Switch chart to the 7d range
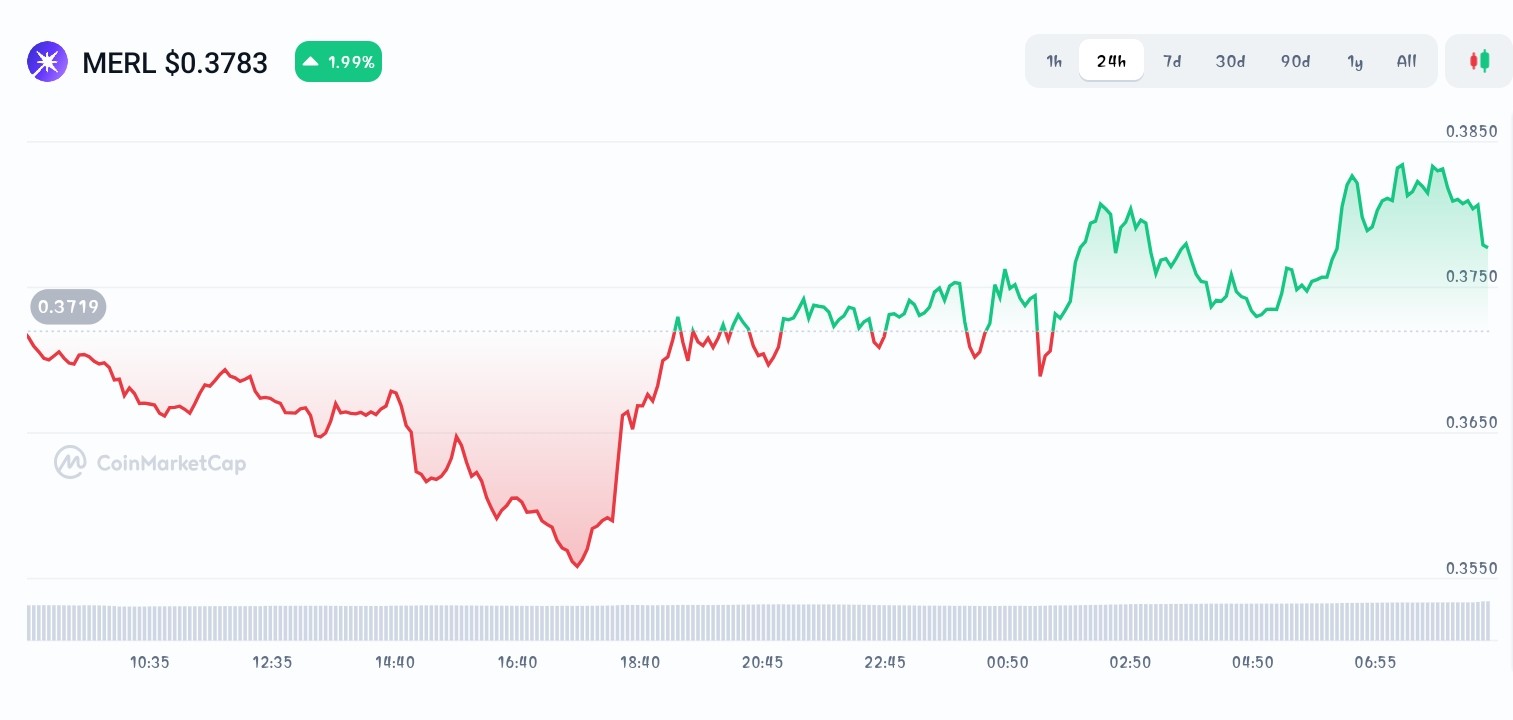The width and height of the screenshot is (1513, 720). tap(1172, 61)
